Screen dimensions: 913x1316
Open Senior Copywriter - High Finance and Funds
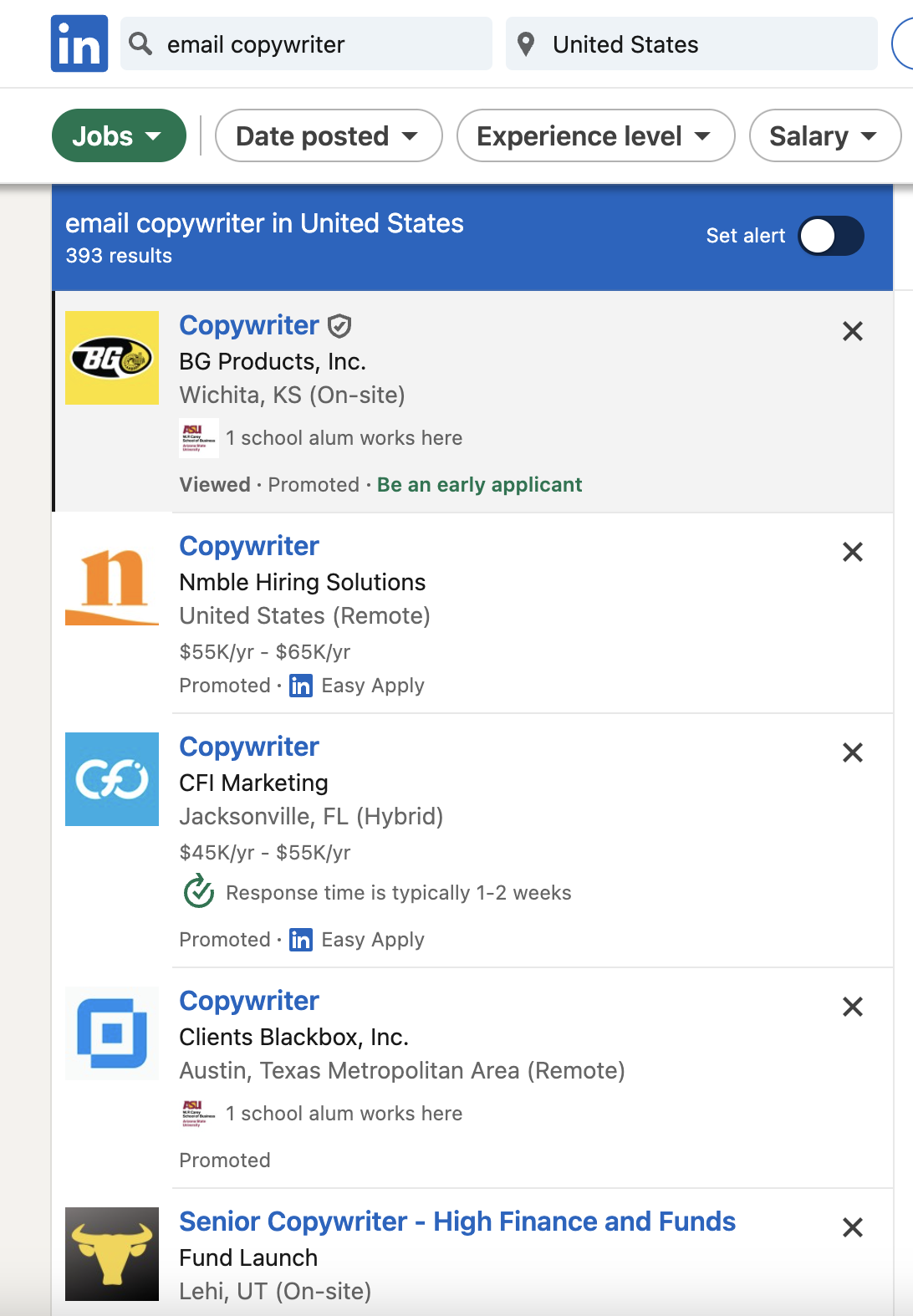tap(457, 1222)
